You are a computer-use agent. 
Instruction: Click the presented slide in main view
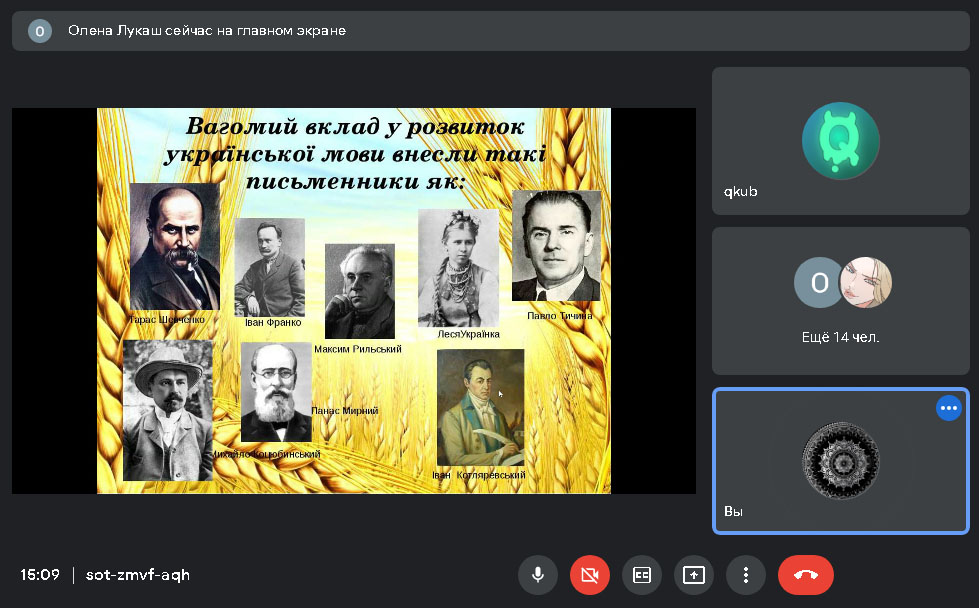click(x=353, y=300)
